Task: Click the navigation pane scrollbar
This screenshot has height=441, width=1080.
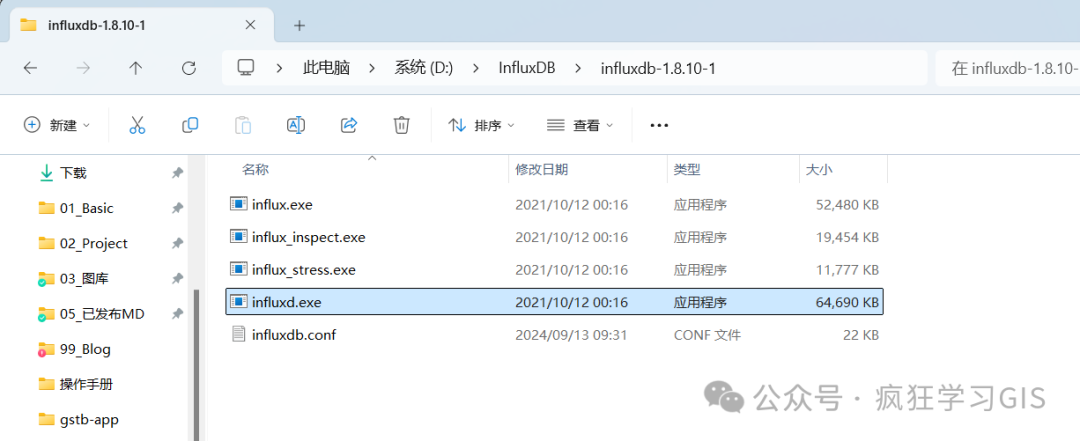Action: point(196,364)
